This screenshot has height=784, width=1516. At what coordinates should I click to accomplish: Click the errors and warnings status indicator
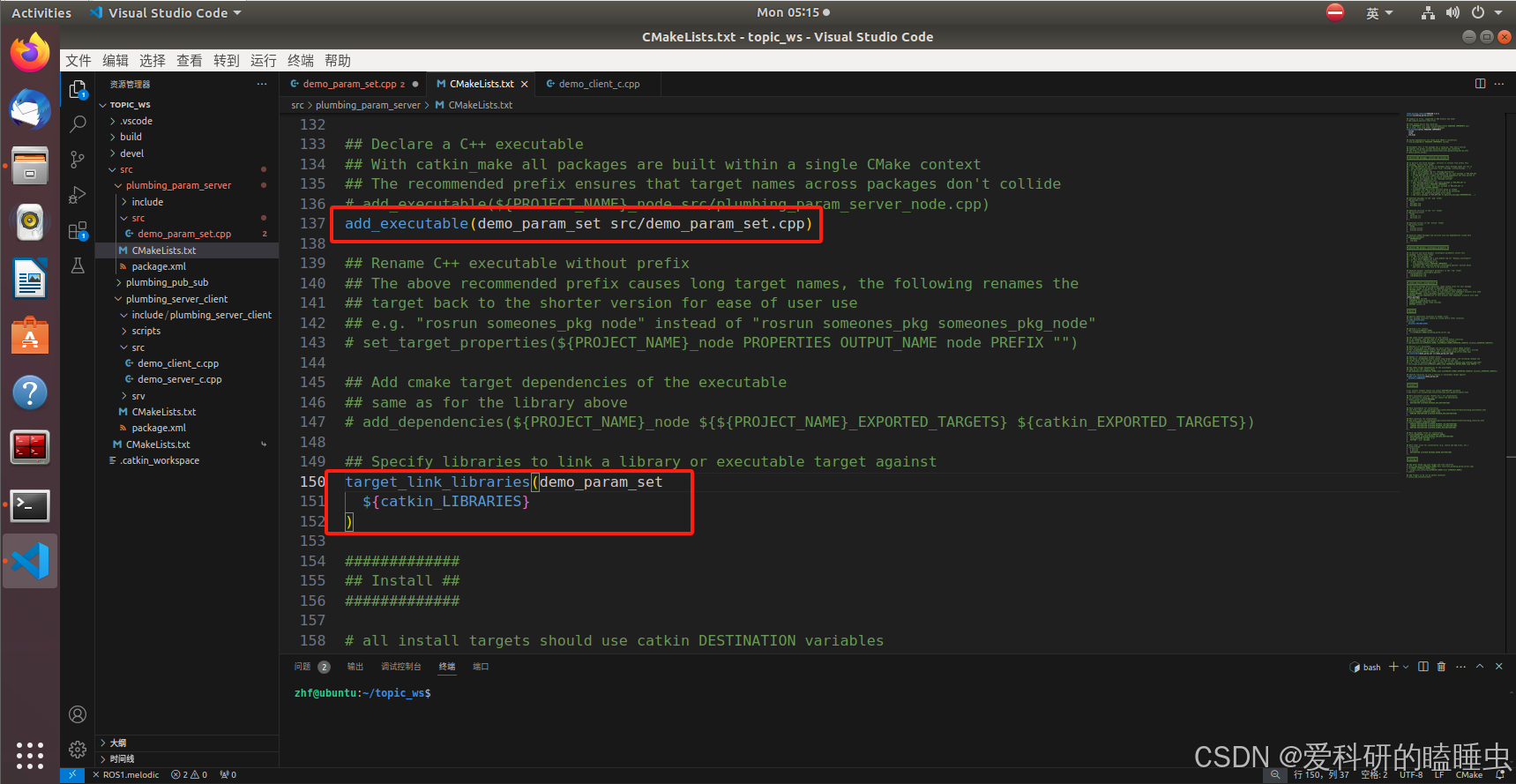(x=189, y=775)
